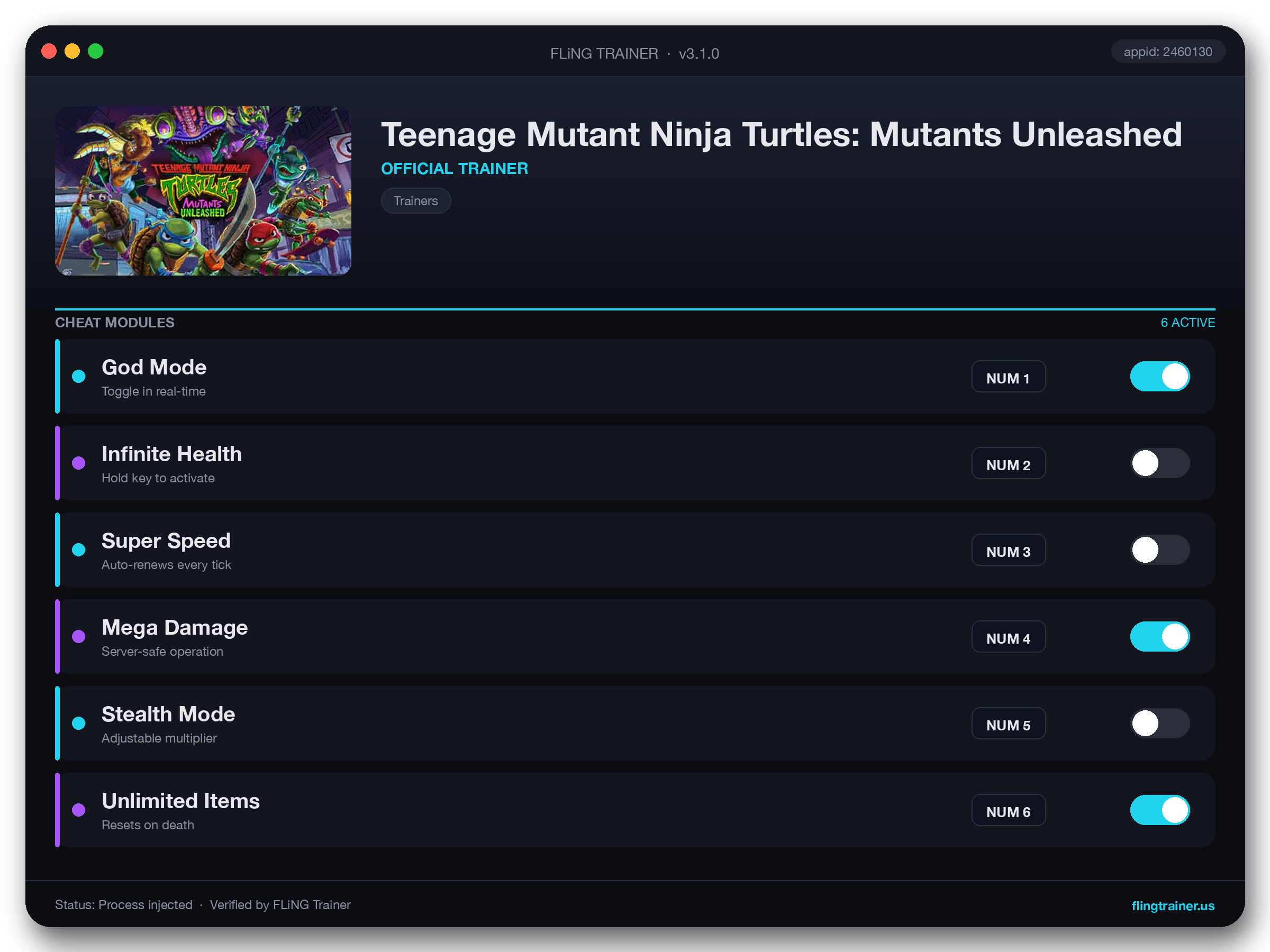This screenshot has width=1270, height=952.
Task: Select the Unlimited Items title text
Action: [x=181, y=801]
